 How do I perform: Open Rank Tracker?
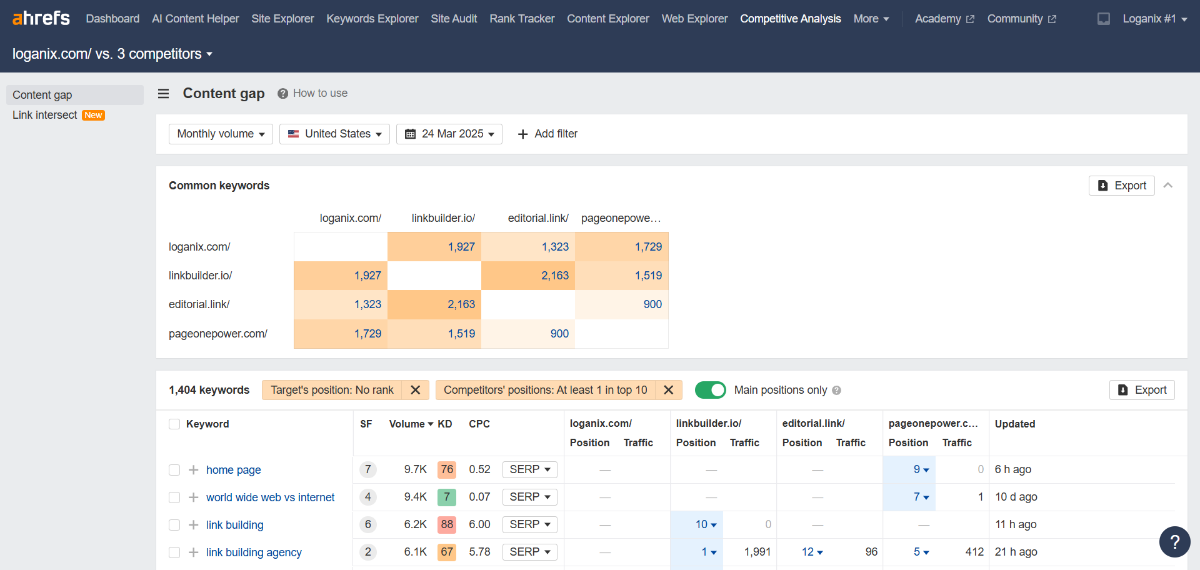522,19
